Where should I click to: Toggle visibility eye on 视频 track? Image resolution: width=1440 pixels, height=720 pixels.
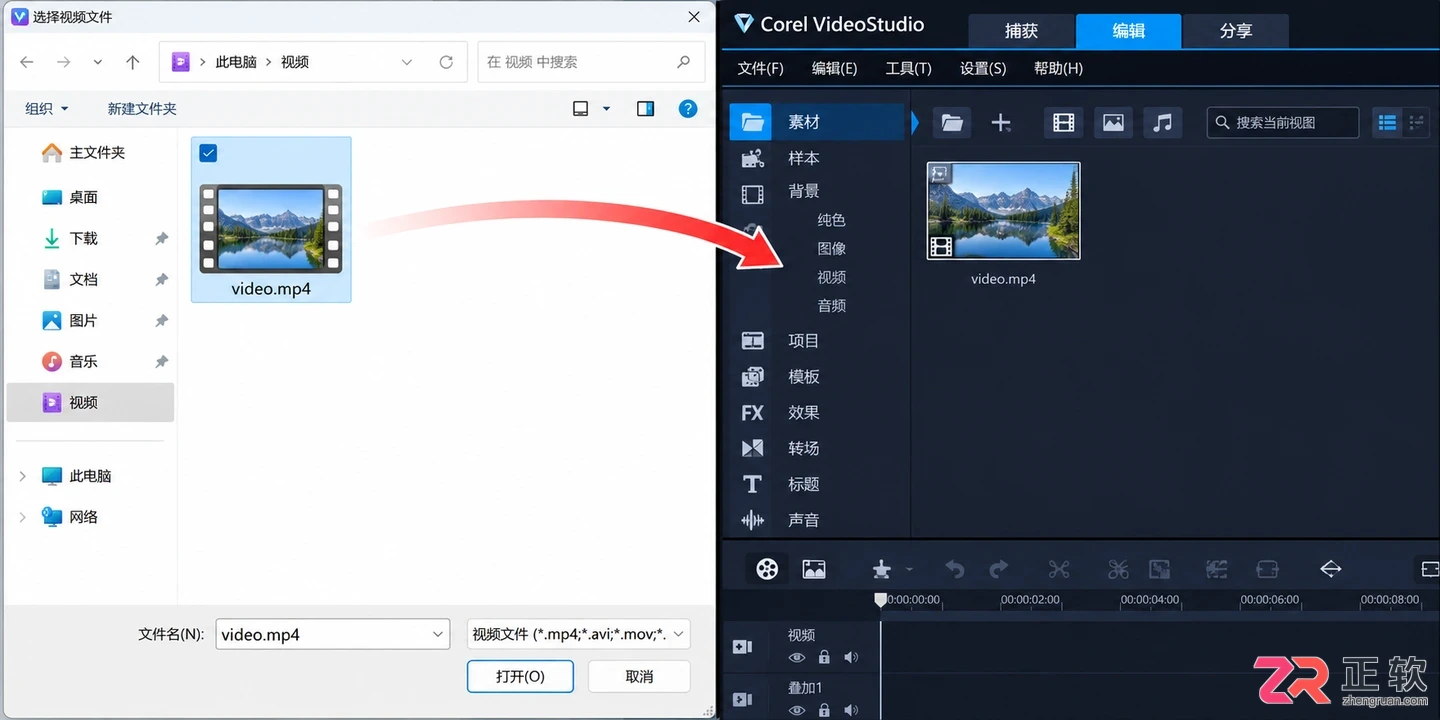click(797, 657)
